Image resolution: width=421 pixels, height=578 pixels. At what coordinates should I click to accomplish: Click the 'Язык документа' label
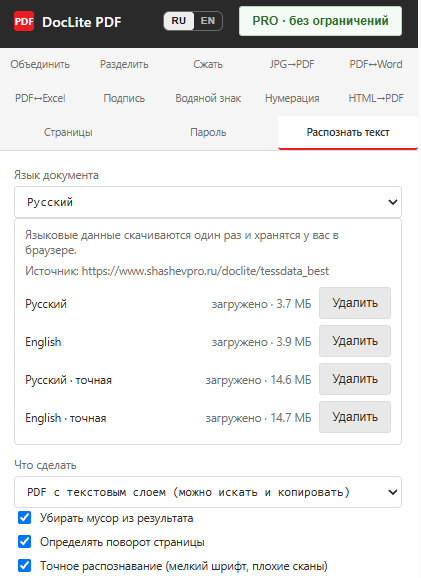(x=56, y=175)
